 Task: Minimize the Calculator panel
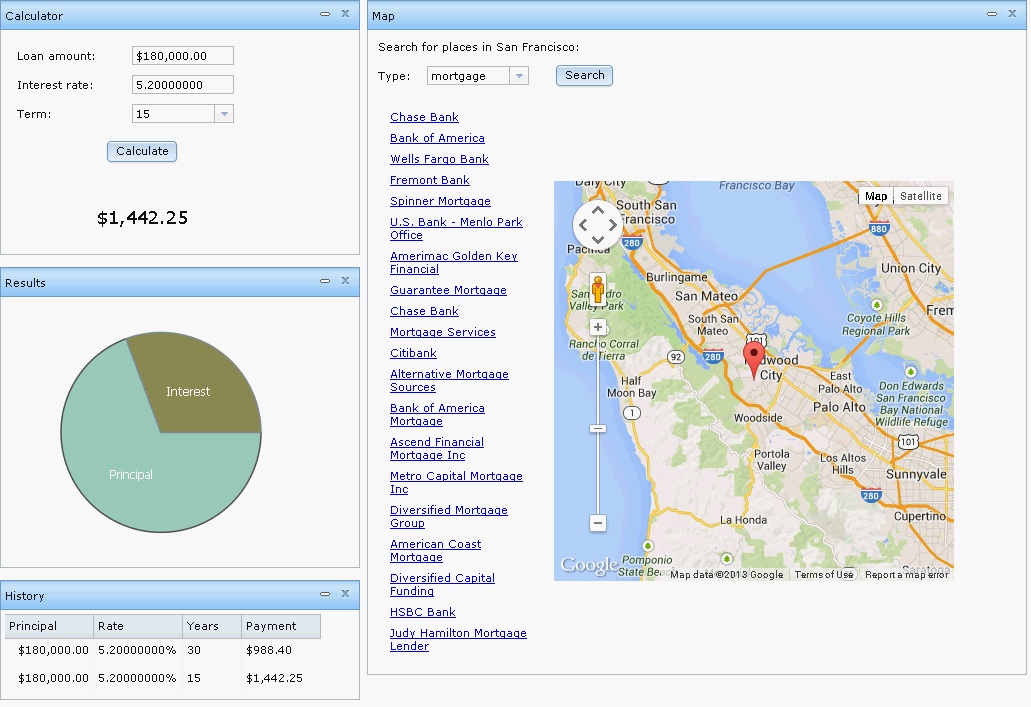(x=325, y=14)
